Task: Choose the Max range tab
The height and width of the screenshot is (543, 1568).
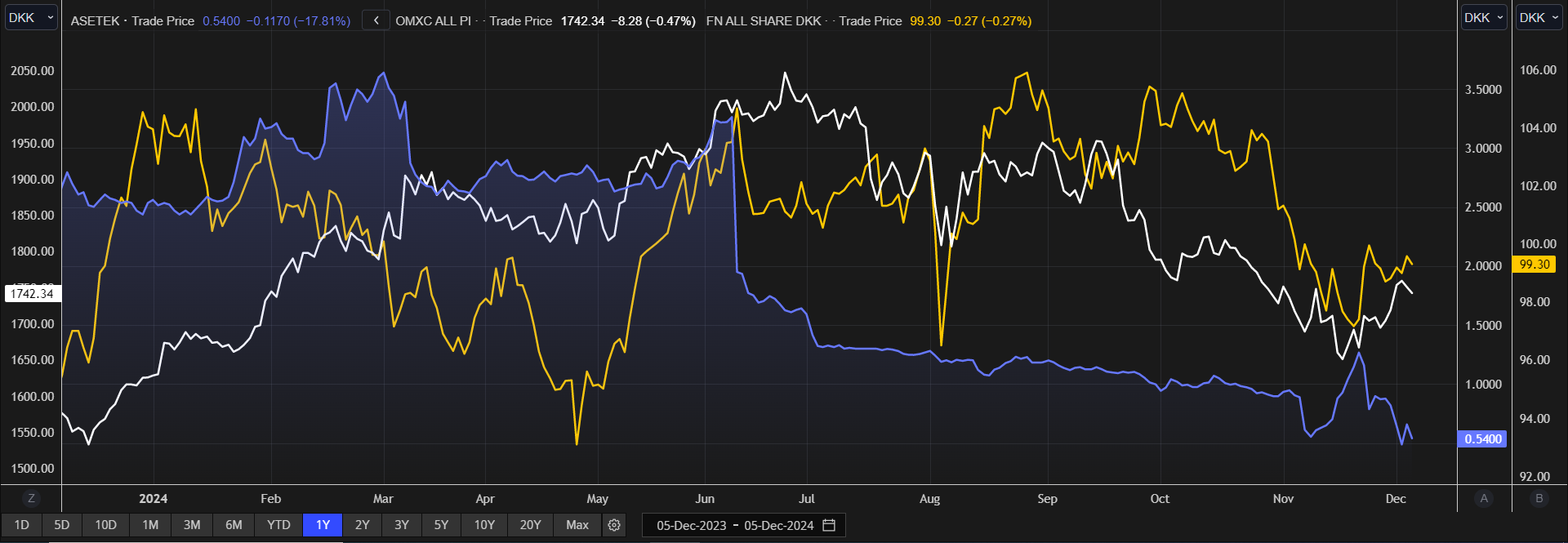Action: (577, 525)
